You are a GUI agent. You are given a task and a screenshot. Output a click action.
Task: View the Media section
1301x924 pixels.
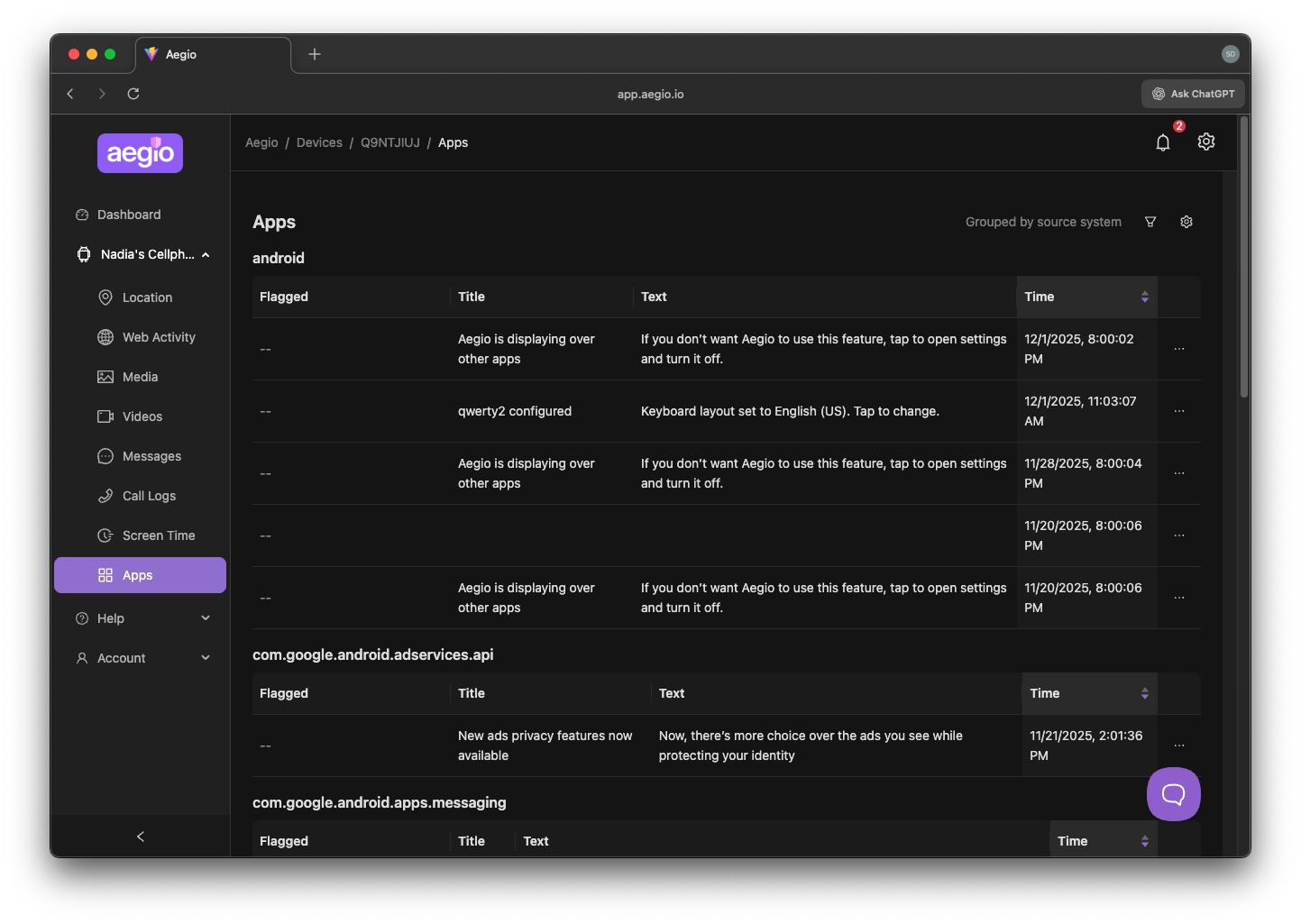pyautogui.click(x=138, y=376)
